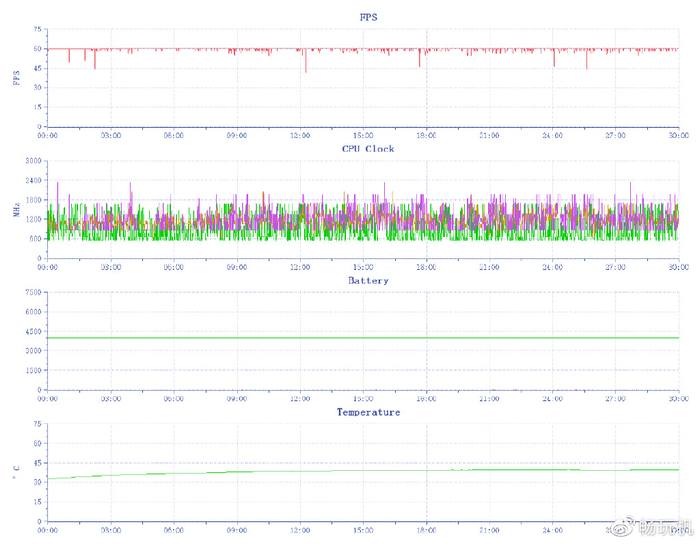Click 15:00 time label under CPU Clock chart

coord(363,267)
